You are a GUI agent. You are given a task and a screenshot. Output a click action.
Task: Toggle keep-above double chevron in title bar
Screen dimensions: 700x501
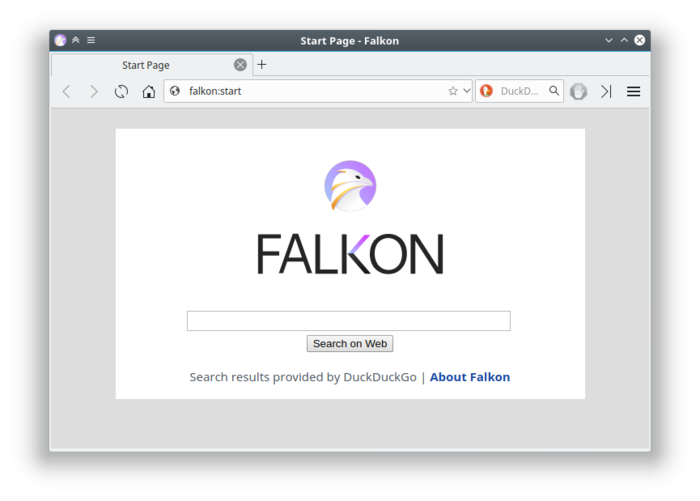[x=75, y=40]
